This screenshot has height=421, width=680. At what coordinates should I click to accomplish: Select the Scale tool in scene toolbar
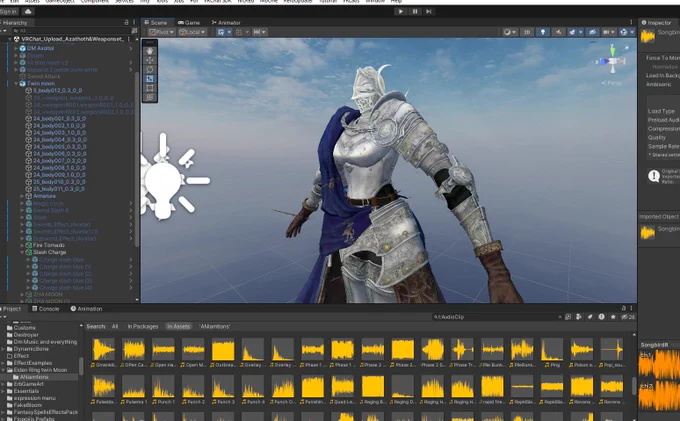pos(150,78)
